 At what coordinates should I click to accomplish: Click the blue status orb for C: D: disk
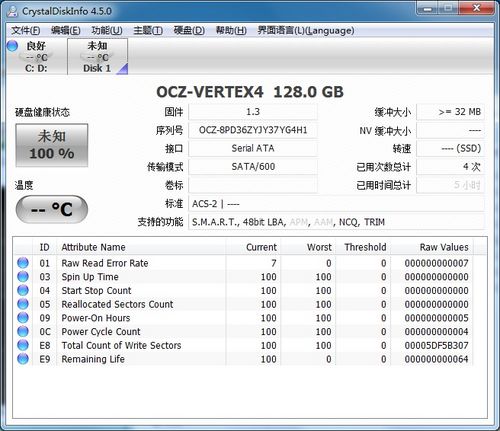tap(12, 46)
